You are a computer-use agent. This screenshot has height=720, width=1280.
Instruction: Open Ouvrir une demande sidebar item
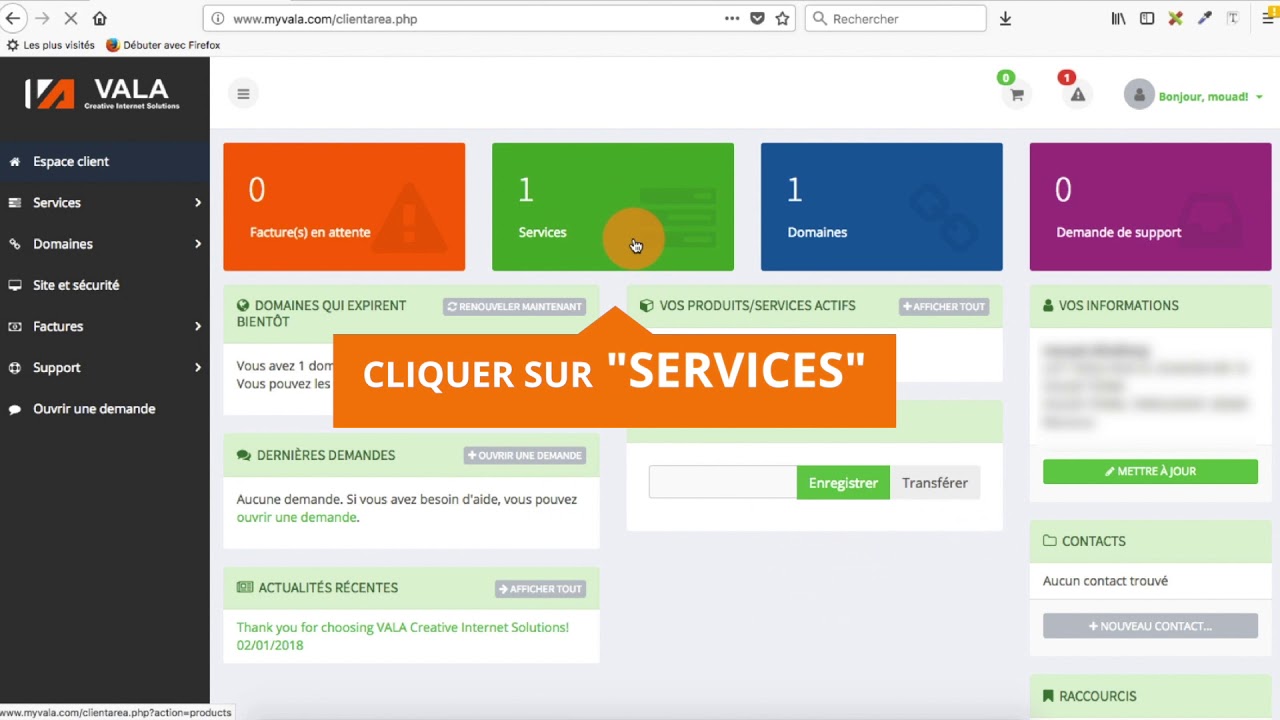(x=105, y=409)
